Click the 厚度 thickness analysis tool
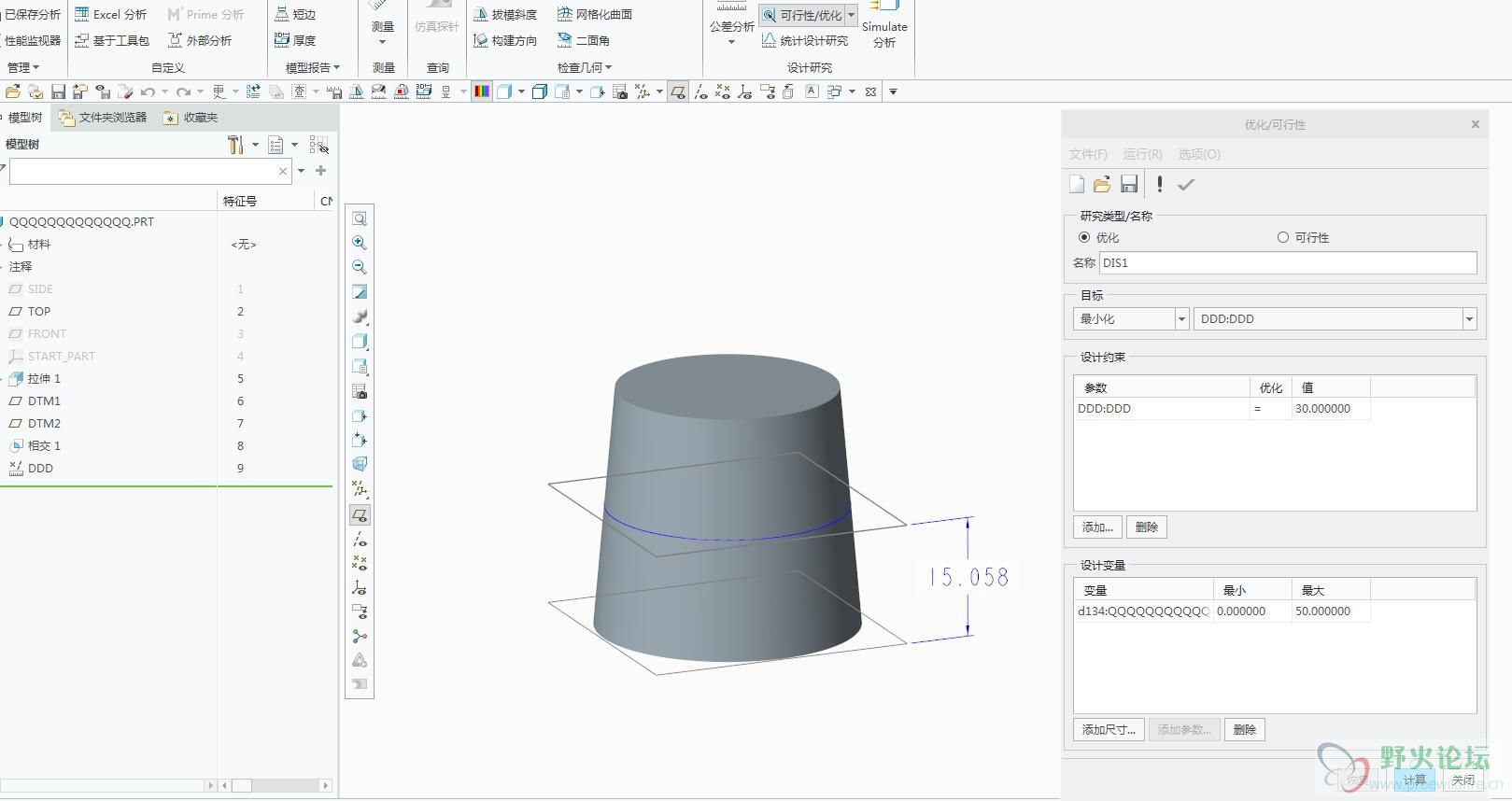The width and height of the screenshot is (1512, 801). (x=295, y=40)
